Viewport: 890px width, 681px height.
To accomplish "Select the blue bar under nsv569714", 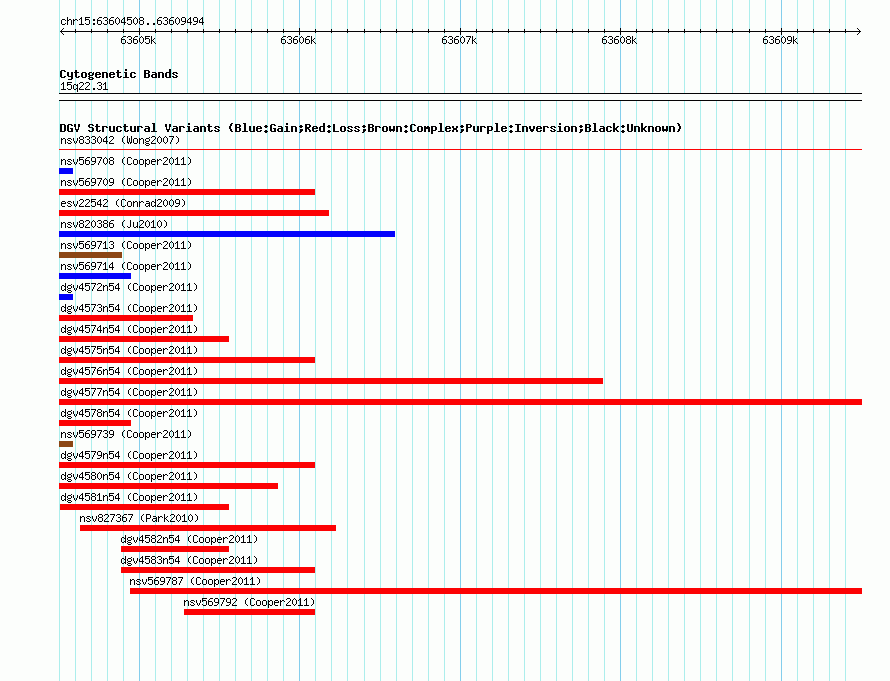I will (x=95, y=276).
